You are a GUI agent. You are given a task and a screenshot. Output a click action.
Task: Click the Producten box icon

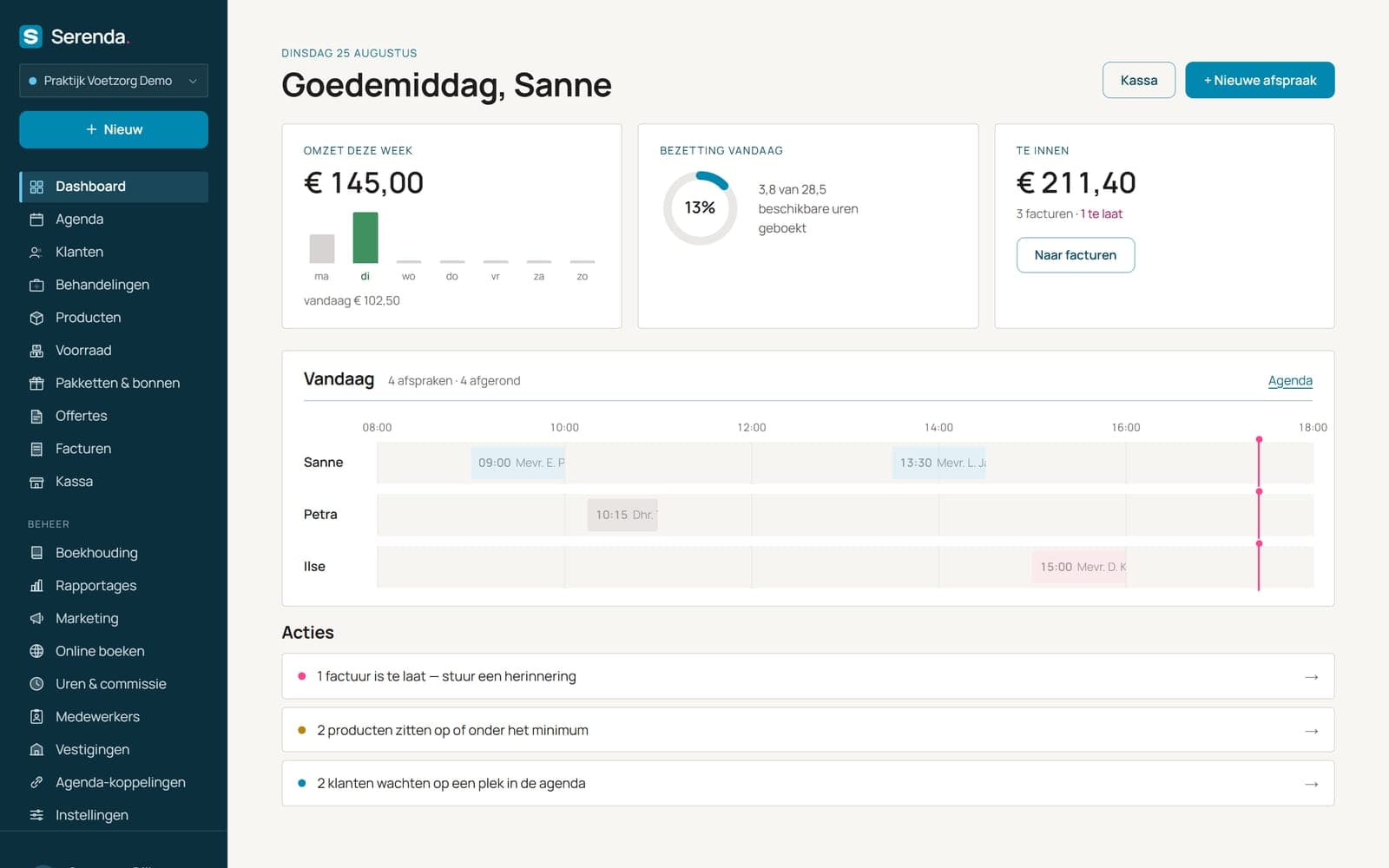(36, 318)
